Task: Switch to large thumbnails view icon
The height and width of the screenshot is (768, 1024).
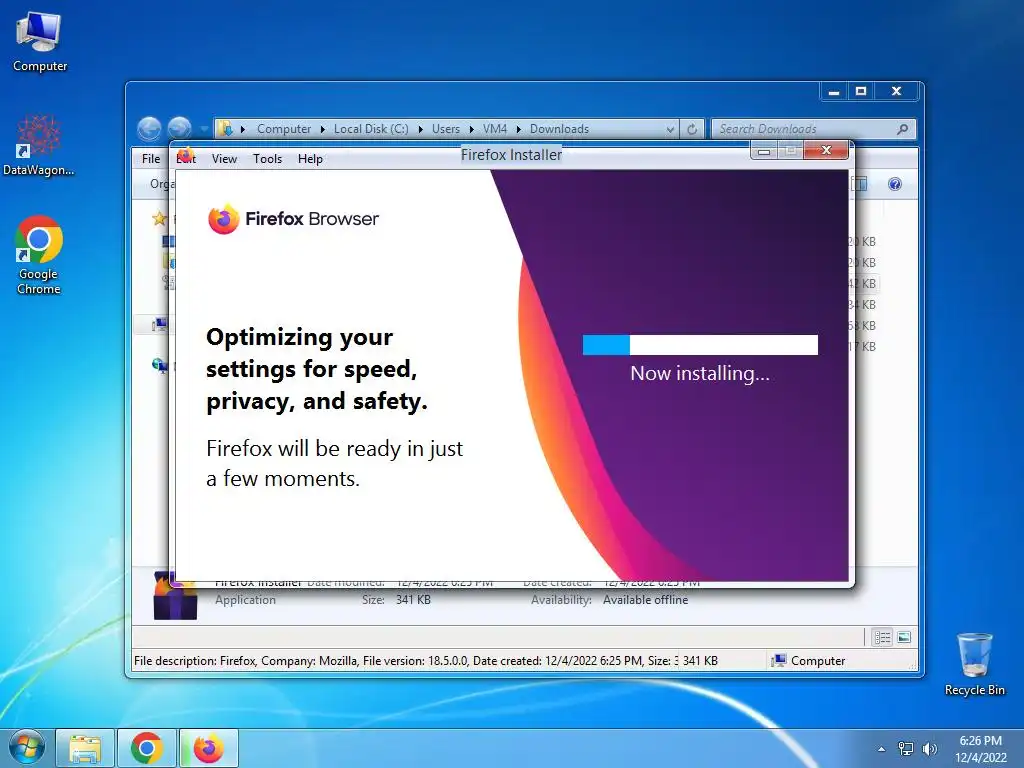Action: click(x=904, y=637)
